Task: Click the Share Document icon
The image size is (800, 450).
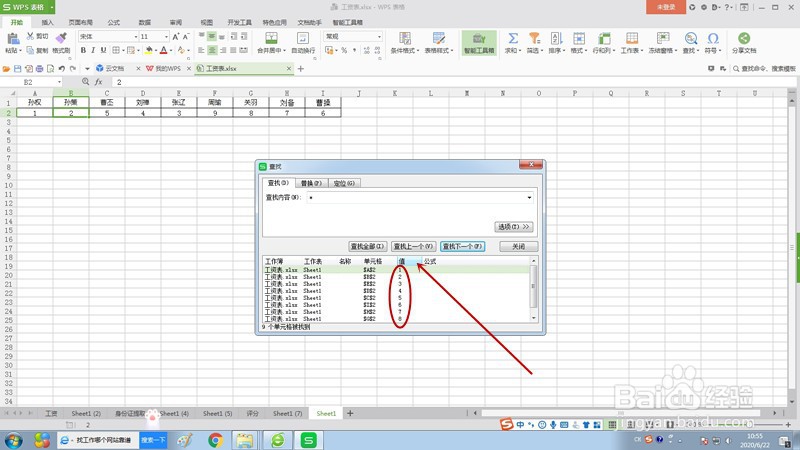Action: coord(744,38)
